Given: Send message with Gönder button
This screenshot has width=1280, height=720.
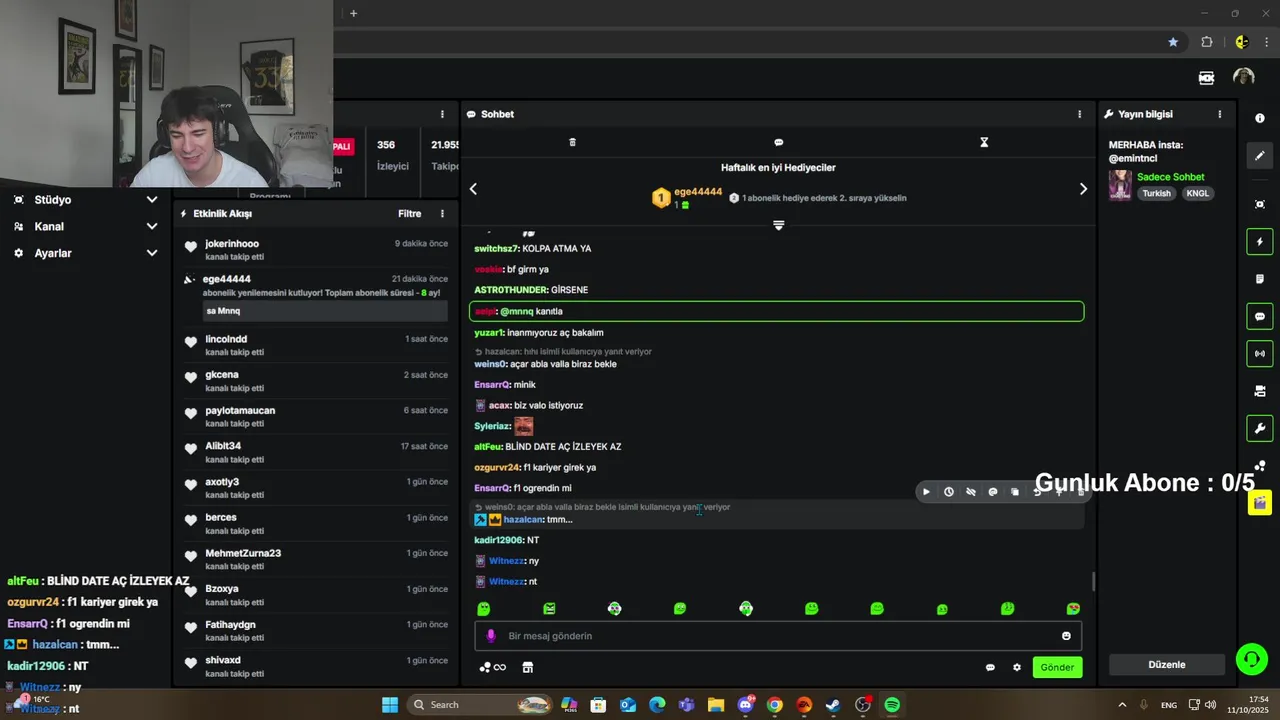Looking at the screenshot, I should pos(1057,667).
